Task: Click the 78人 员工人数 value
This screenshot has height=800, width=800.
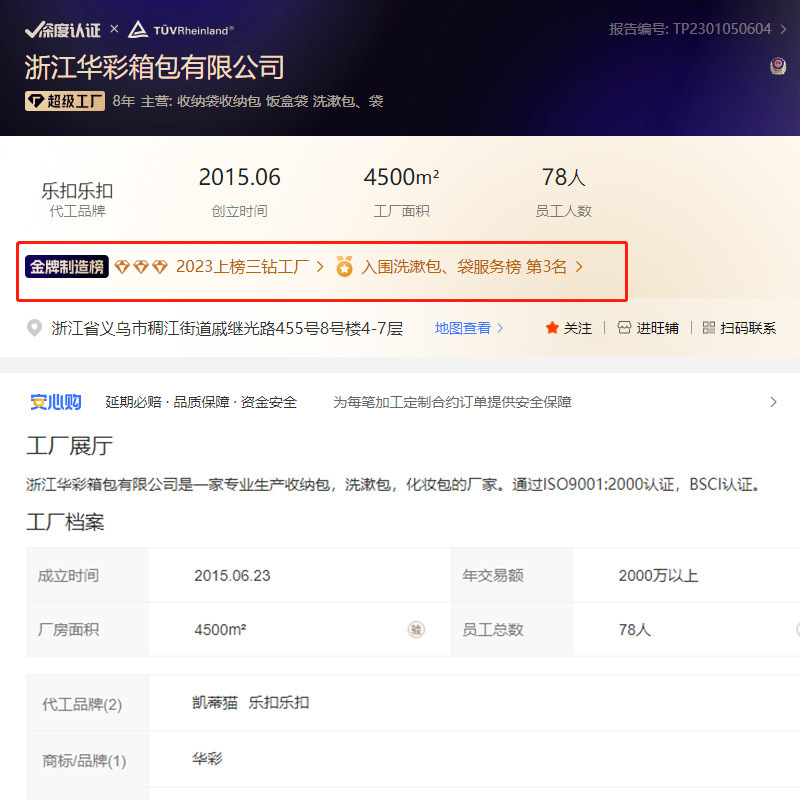Action: click(563, 177)
